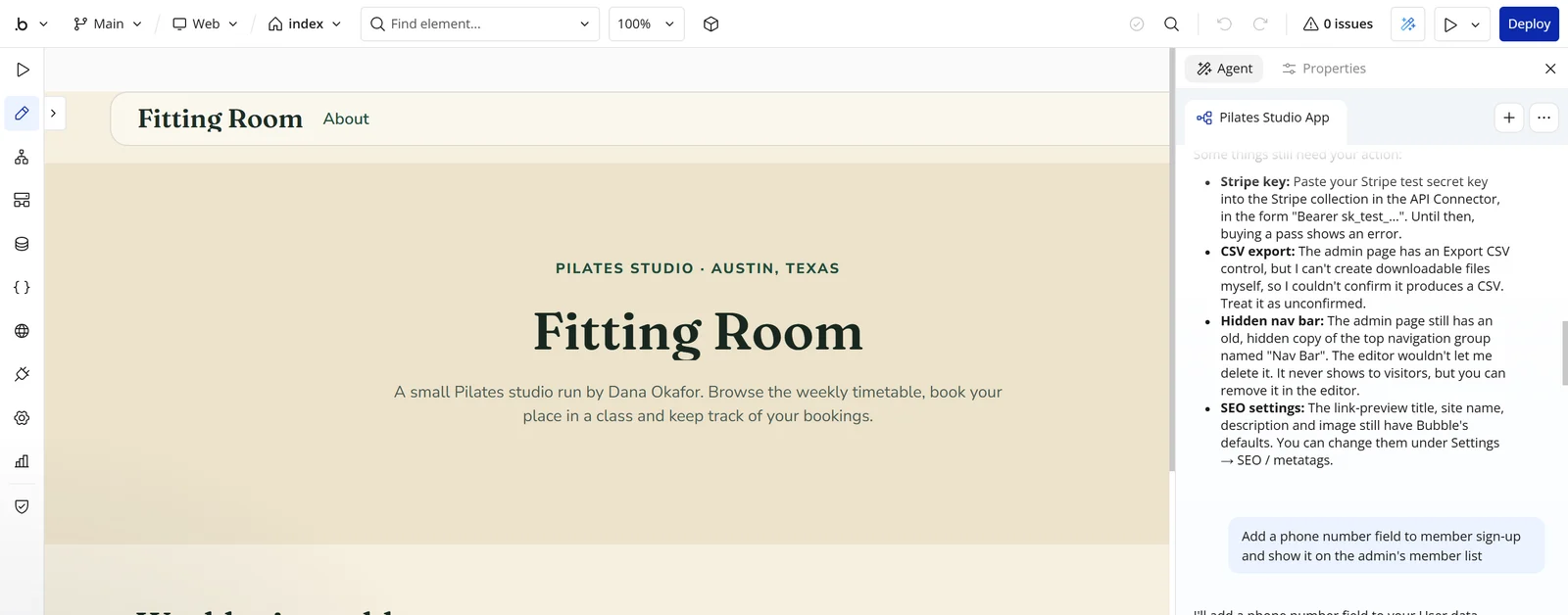Click the agent chat scrollbar thumb
This screenshot has width=1568, height=615.
(1564, 353)
